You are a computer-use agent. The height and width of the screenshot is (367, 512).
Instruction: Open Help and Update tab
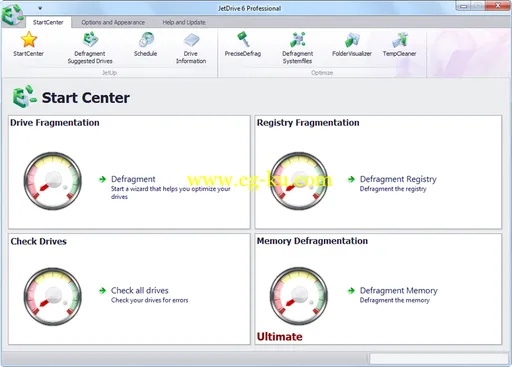click(x=184, y=22)
